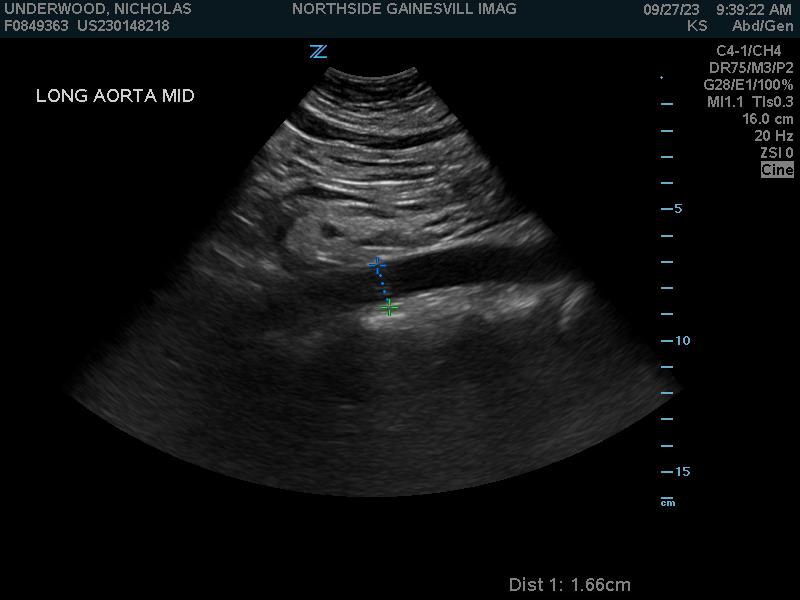The image size is (800, 600).
Task: Click the cm unit label below scale
Action: (667, 502)
